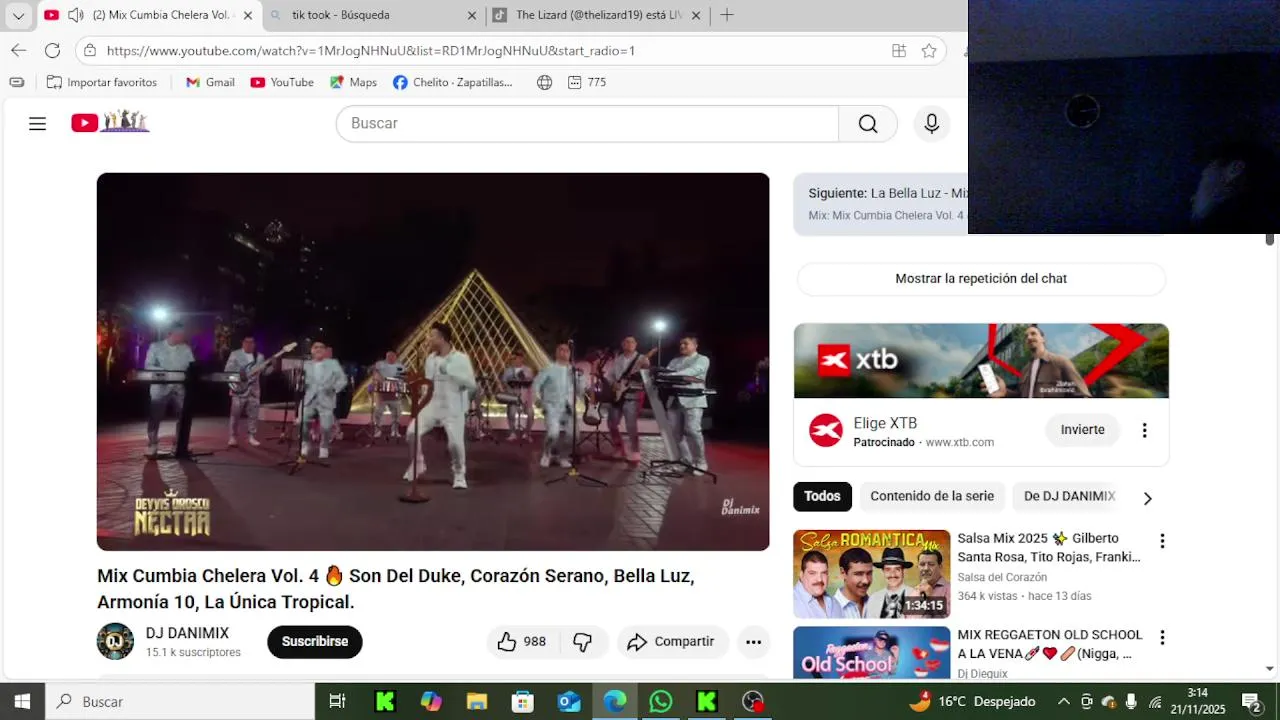Click Windows taskbar Buscar search box
Image resolution: width=1280 pixels, height=720 pixels.
point(180,701)
